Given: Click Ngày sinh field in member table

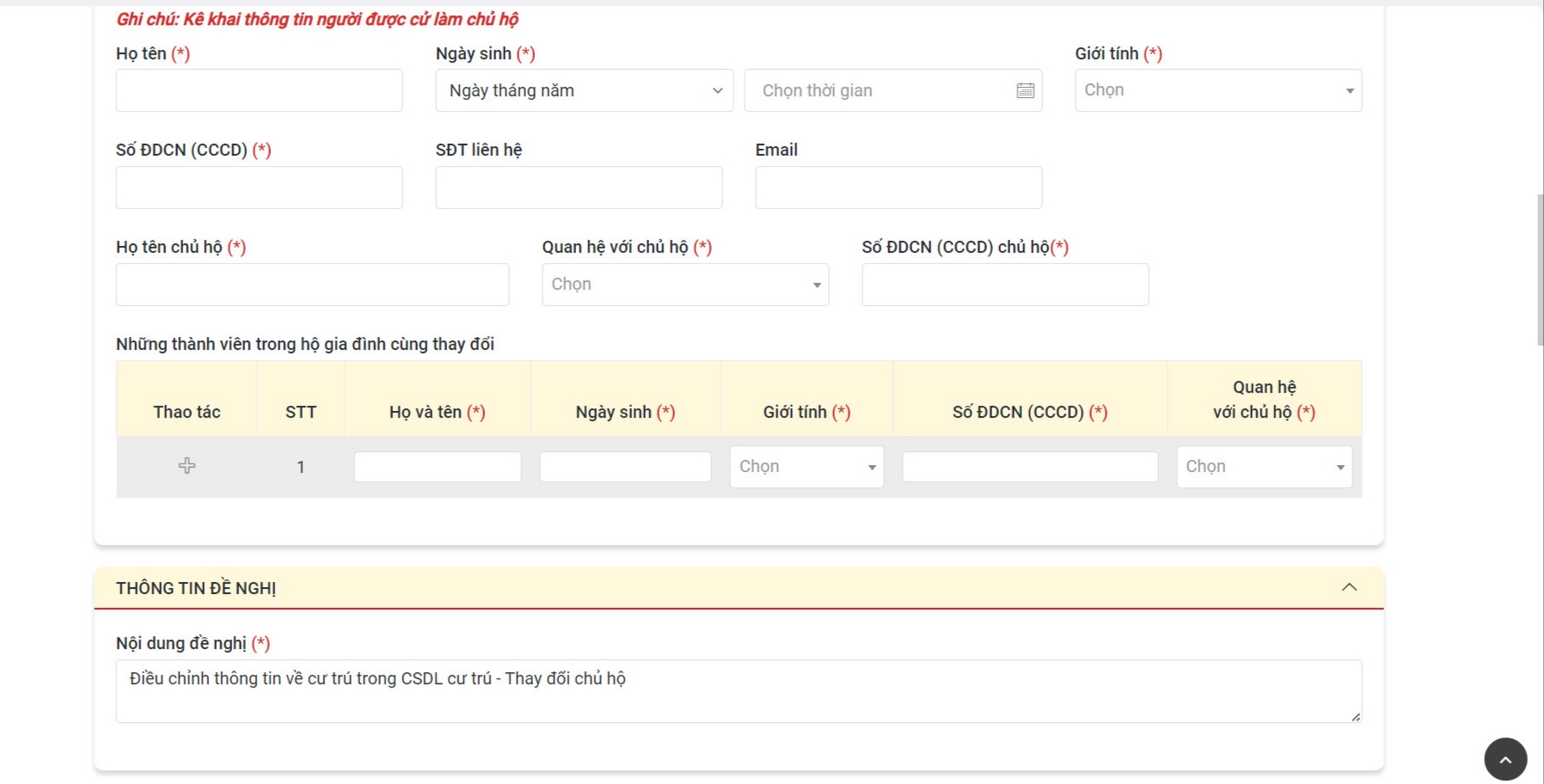Looking at the screenshot, I should pyautogui.click(x=625, y=467).
